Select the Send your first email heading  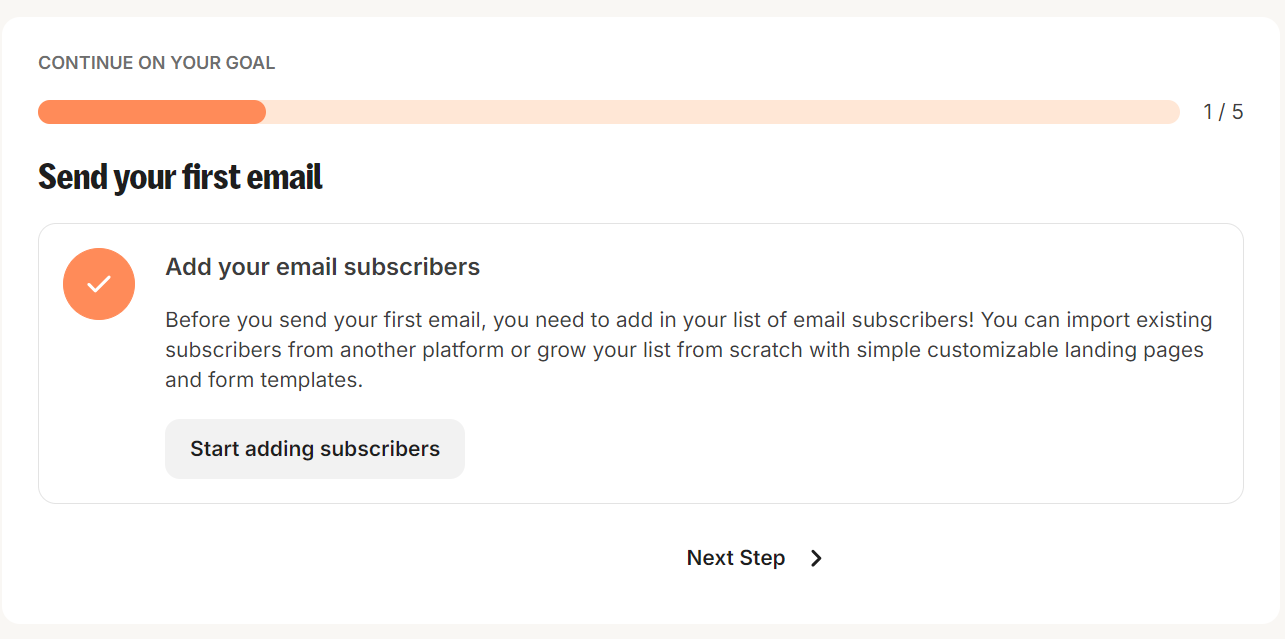[180, 177]
